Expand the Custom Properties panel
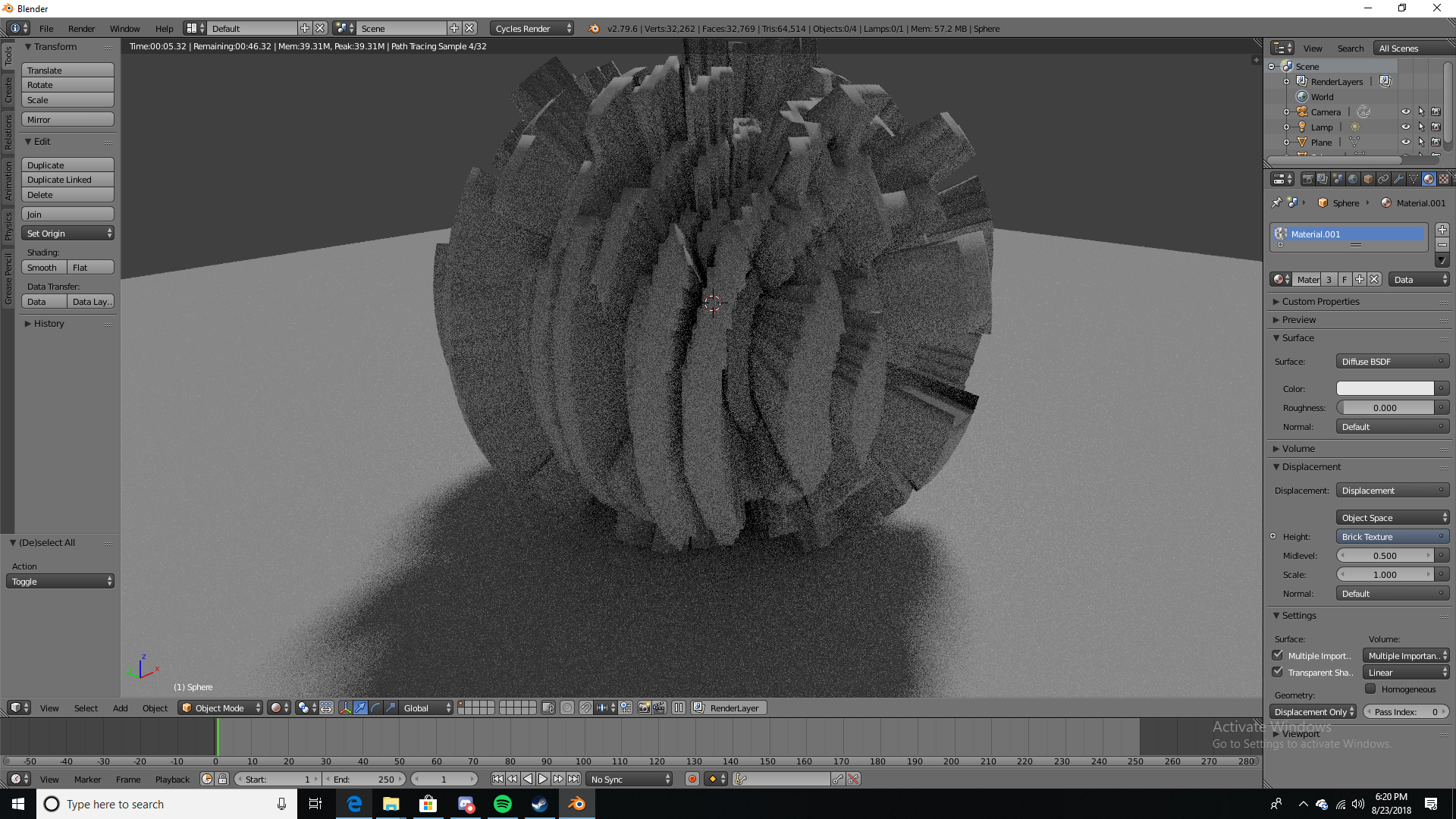The height and width of the screenshot is (819, 1456). click(x=1320, y=301)
